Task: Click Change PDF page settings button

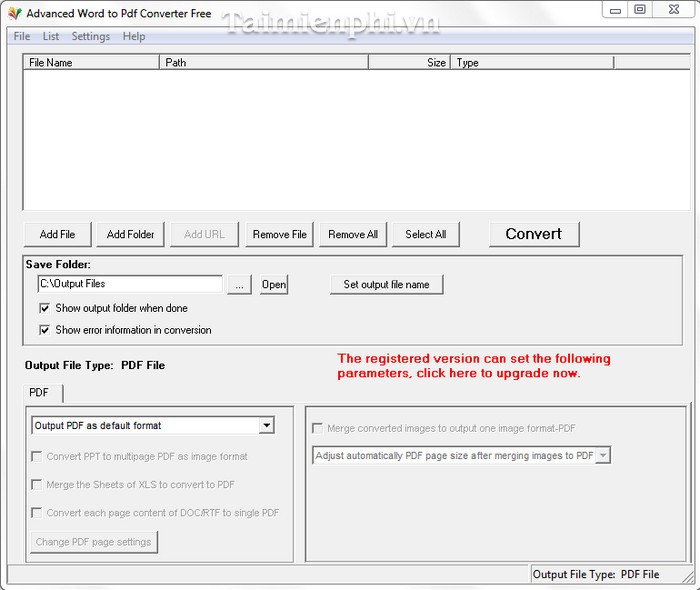Action: coord(94,542)
